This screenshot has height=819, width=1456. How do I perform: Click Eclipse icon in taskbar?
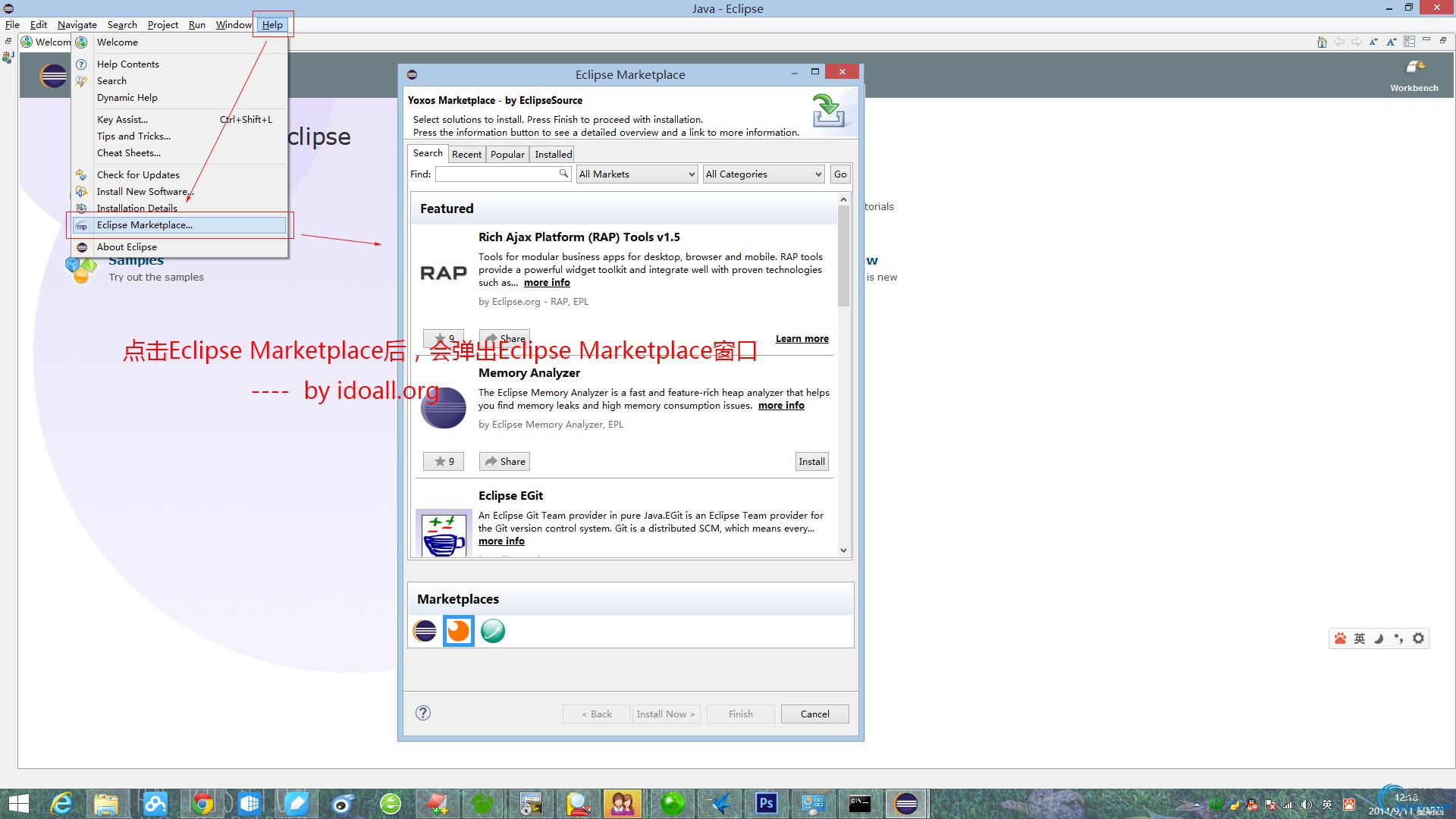click(x=906, y=804)
